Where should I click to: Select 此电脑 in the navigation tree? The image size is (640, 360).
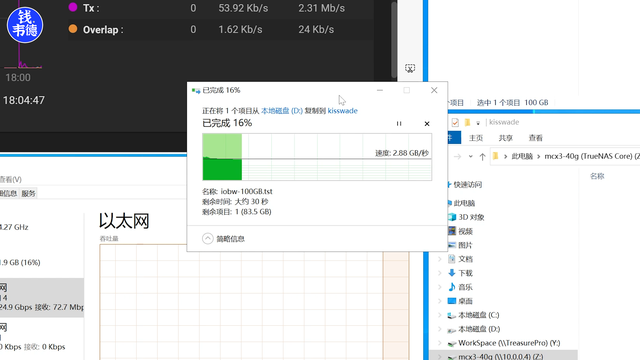[x=464, y=203]
